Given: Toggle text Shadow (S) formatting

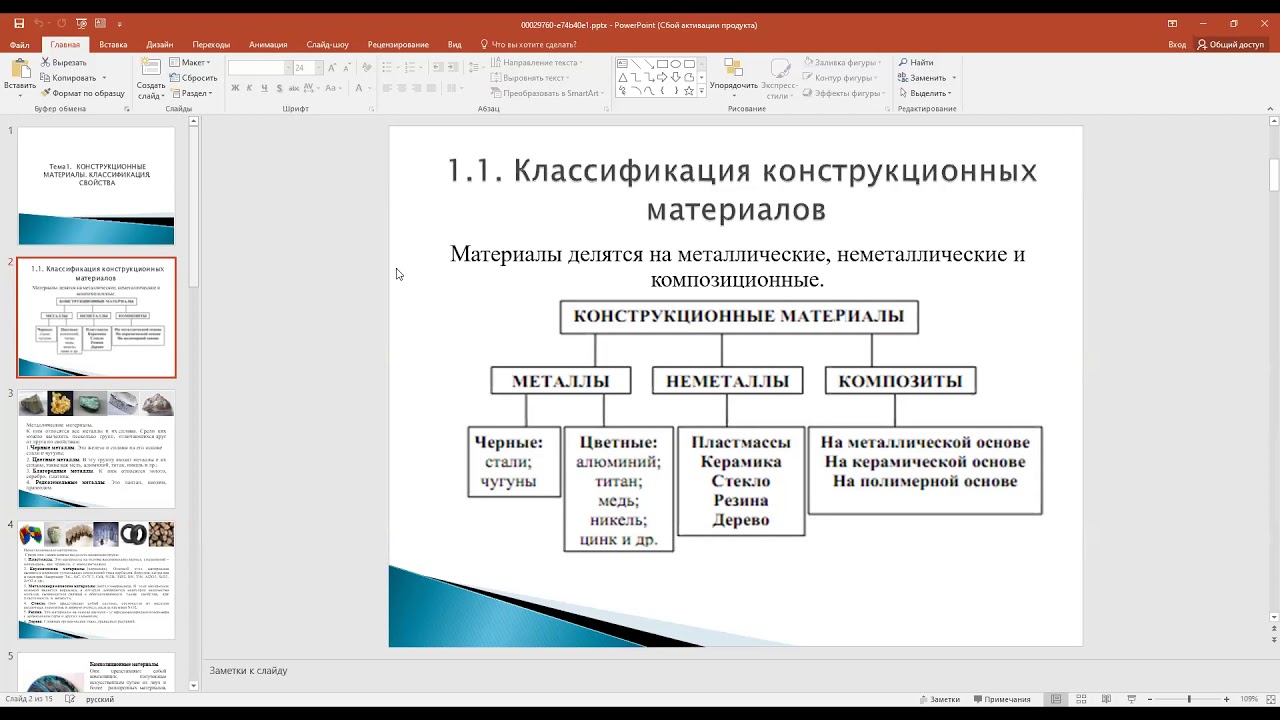Looking at the screenshot, I should (x=279, y=88).
